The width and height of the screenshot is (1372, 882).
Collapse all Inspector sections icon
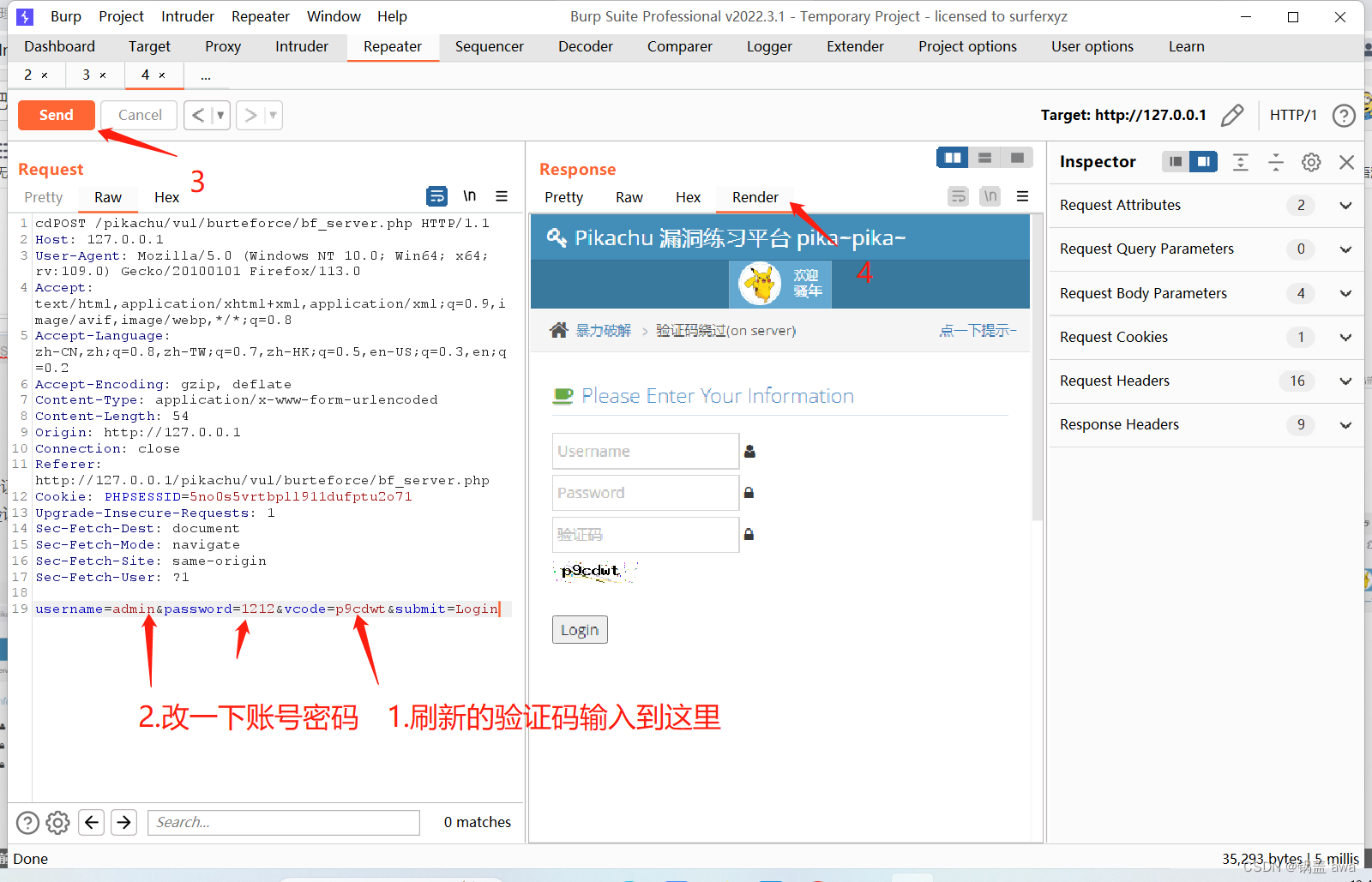coord(1276,162)
